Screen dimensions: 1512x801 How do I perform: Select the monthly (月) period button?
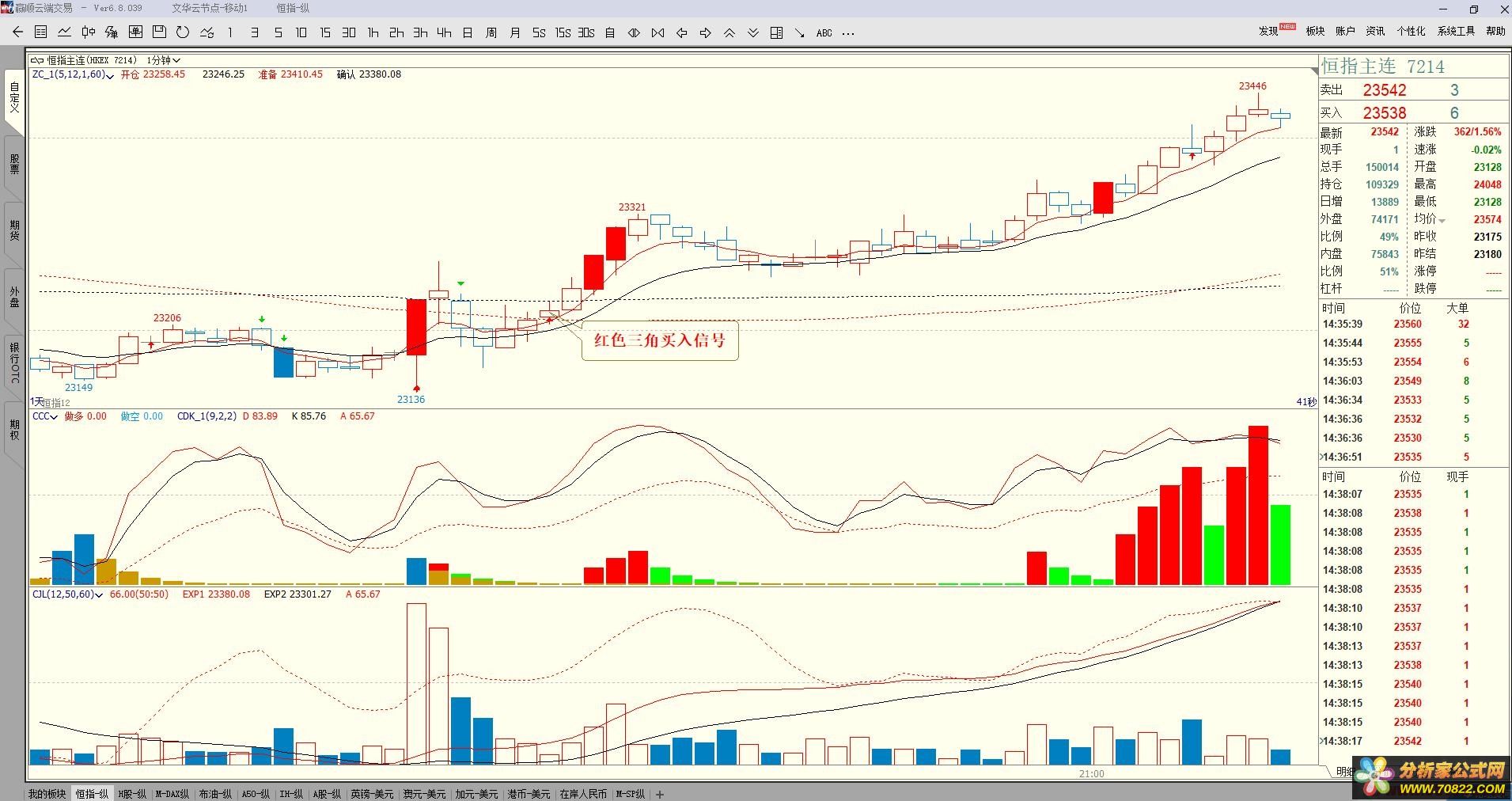tap(515, 32)
